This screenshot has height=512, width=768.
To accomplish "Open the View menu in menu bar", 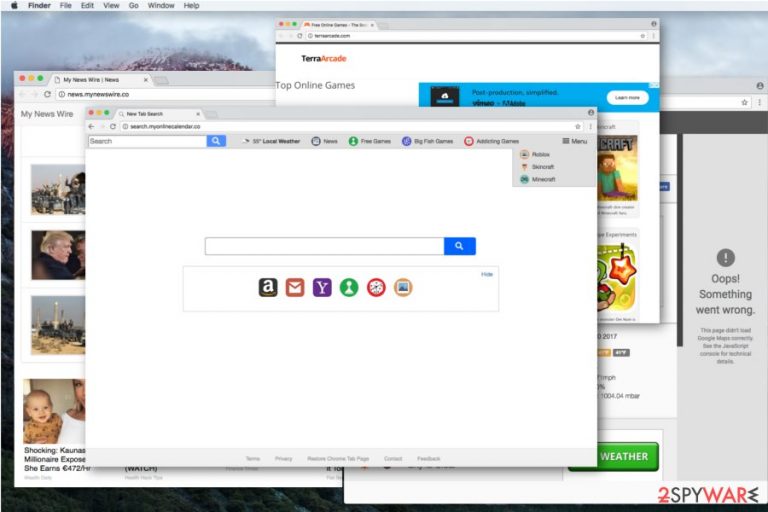I will 111,5.
